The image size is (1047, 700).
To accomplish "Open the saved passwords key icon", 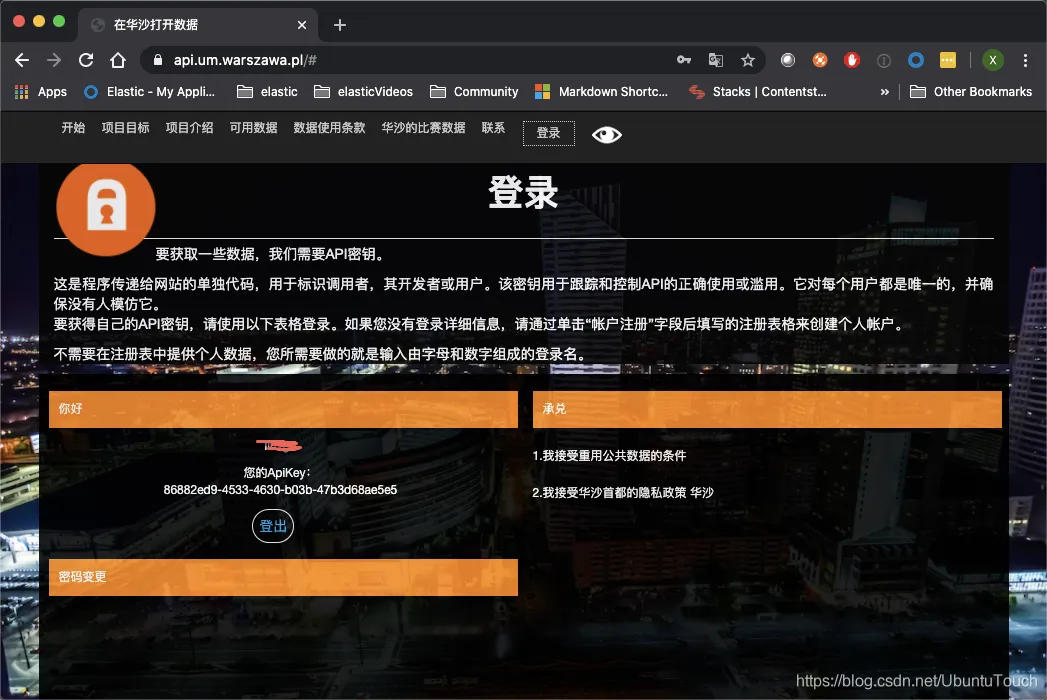I will 684,60.
